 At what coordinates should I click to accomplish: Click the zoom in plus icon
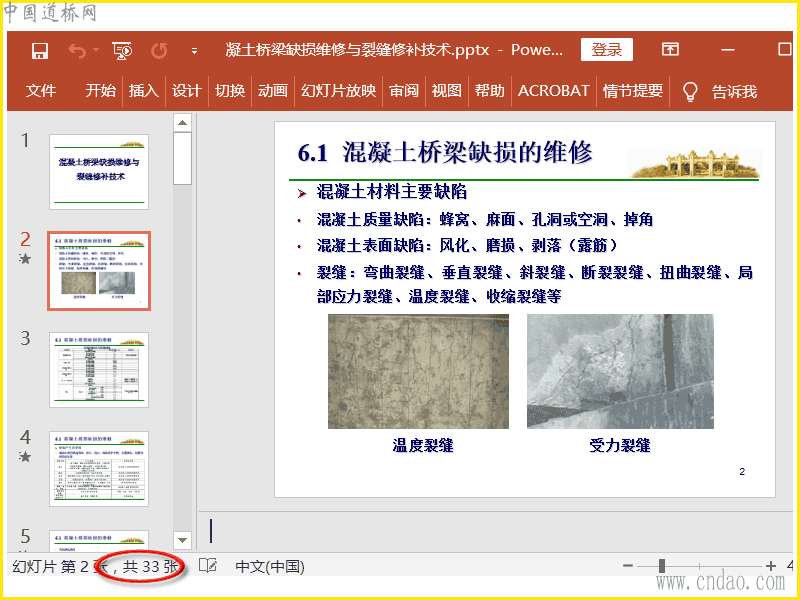tap(771, 566)
